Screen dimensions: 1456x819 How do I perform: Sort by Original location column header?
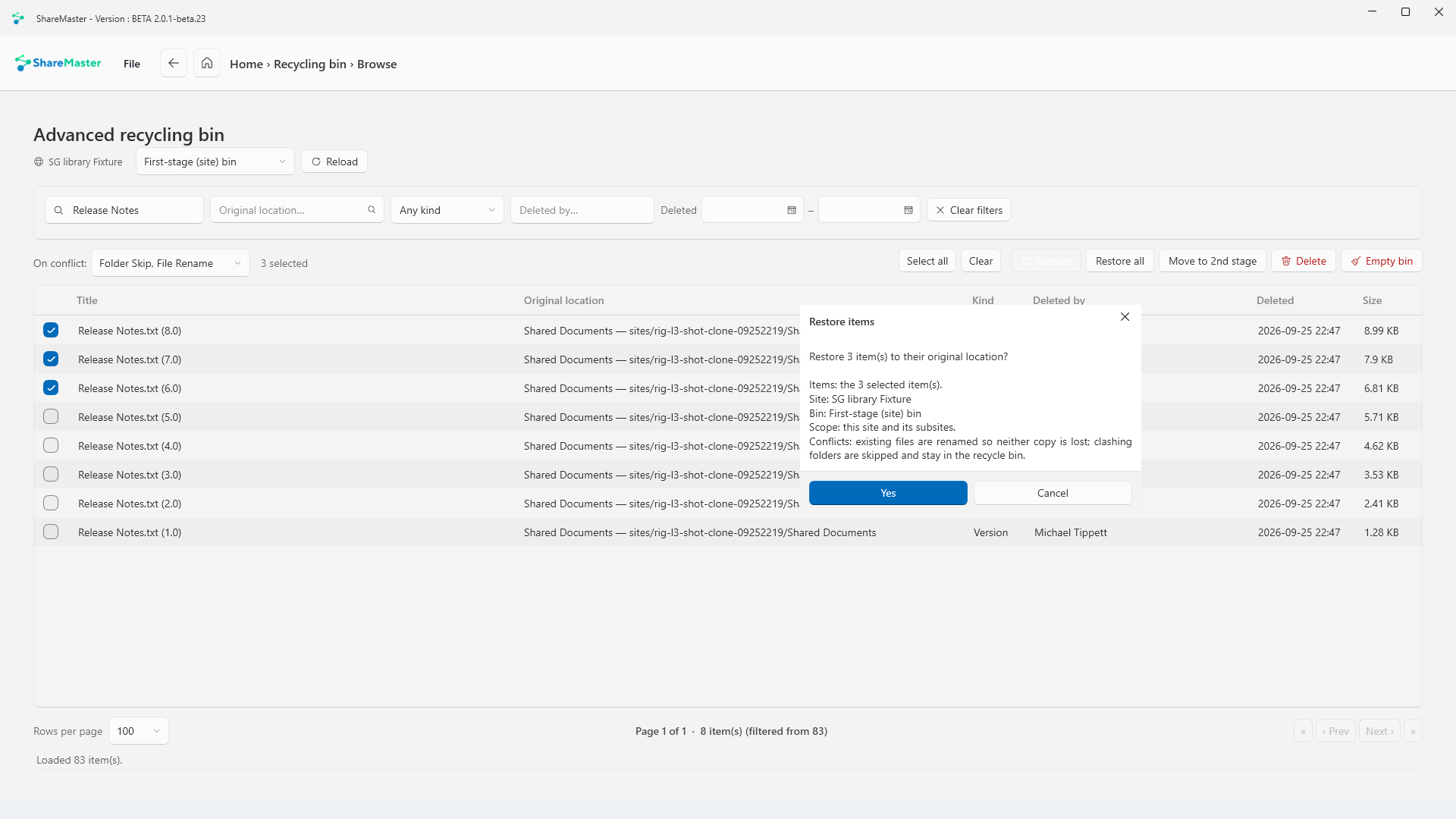[564, 300]
